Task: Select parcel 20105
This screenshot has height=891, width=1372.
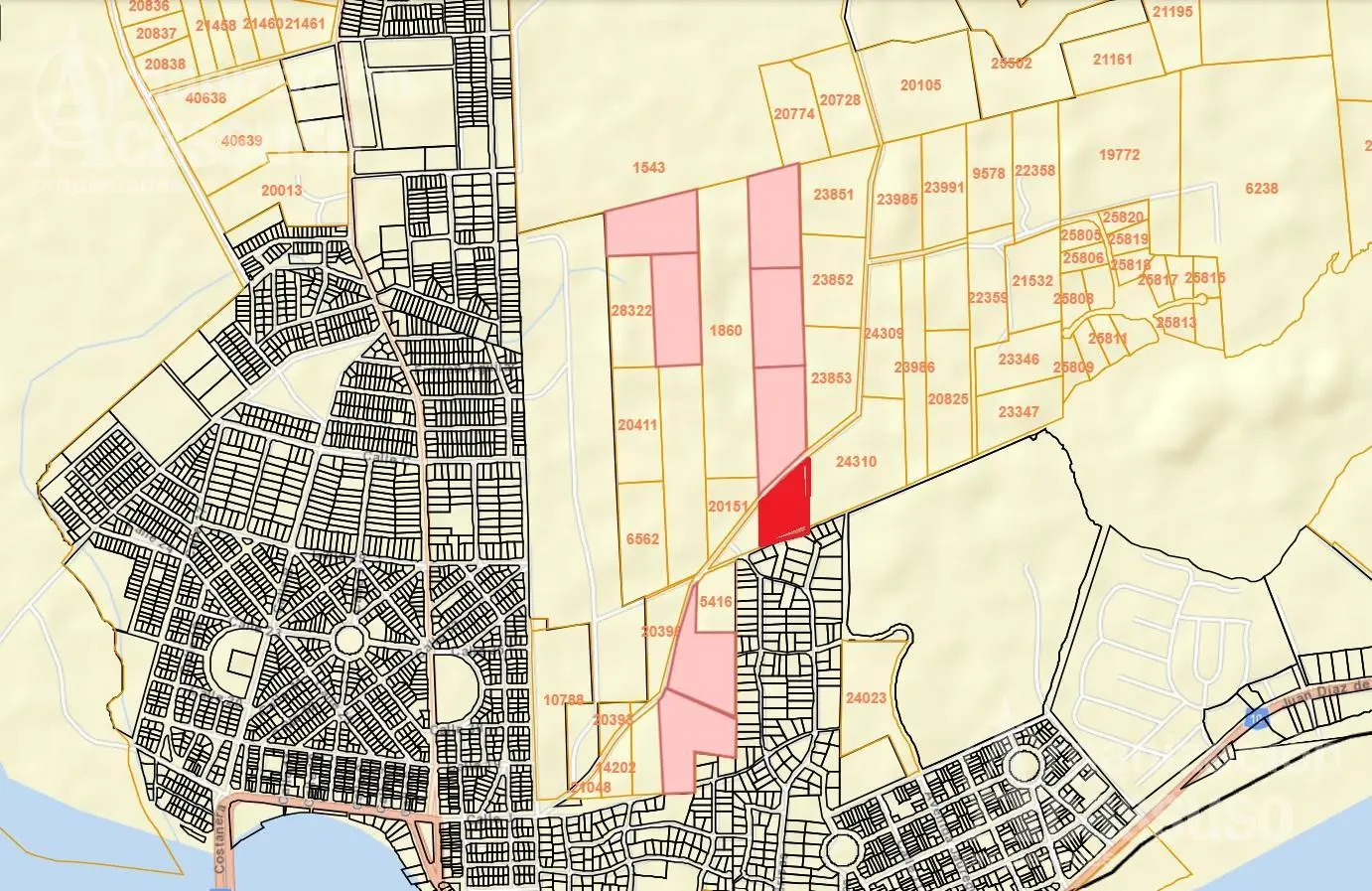Action: pyautogui.click(x=920, y=85)
